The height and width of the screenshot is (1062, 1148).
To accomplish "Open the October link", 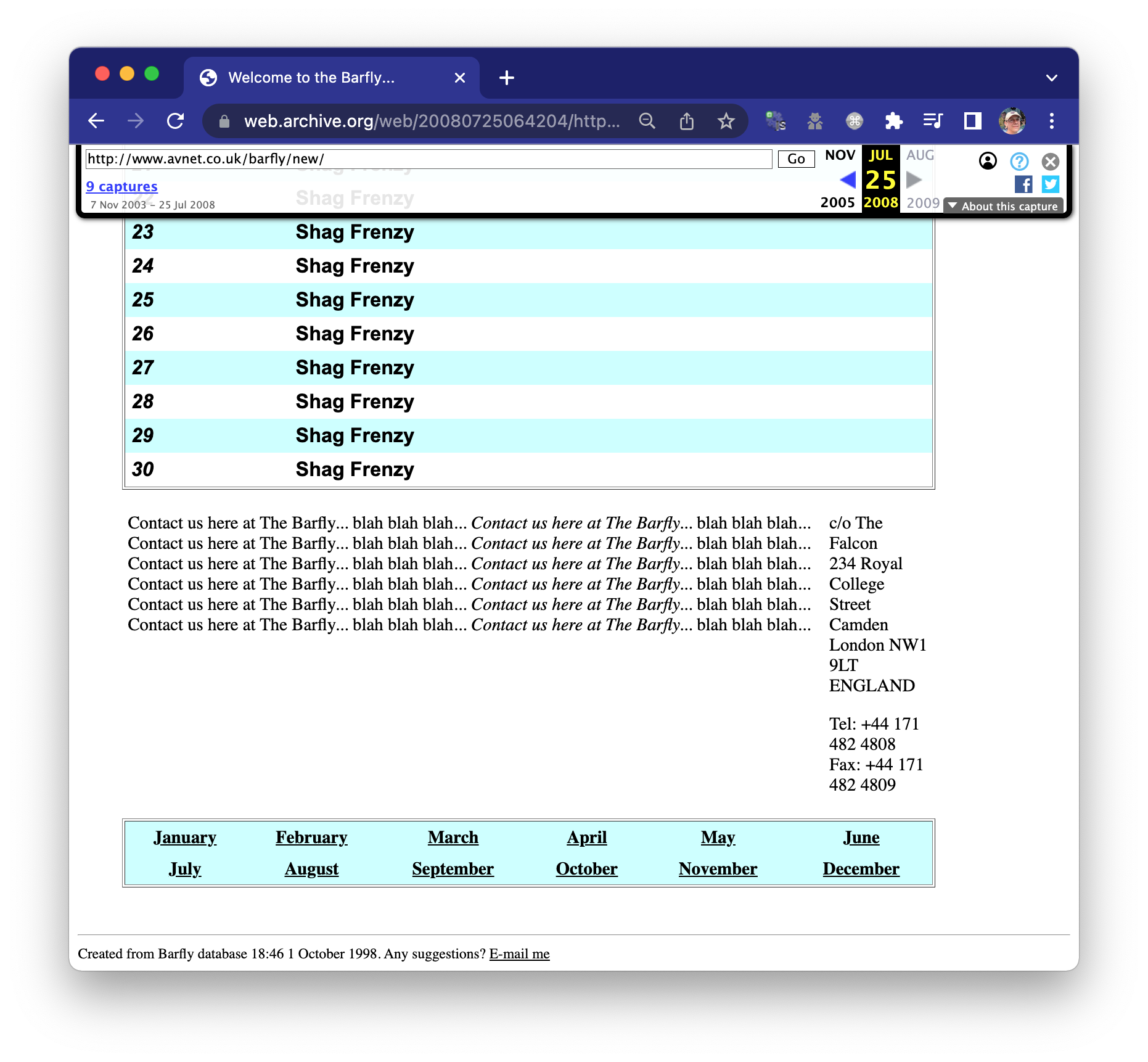I will click(587, 868).
